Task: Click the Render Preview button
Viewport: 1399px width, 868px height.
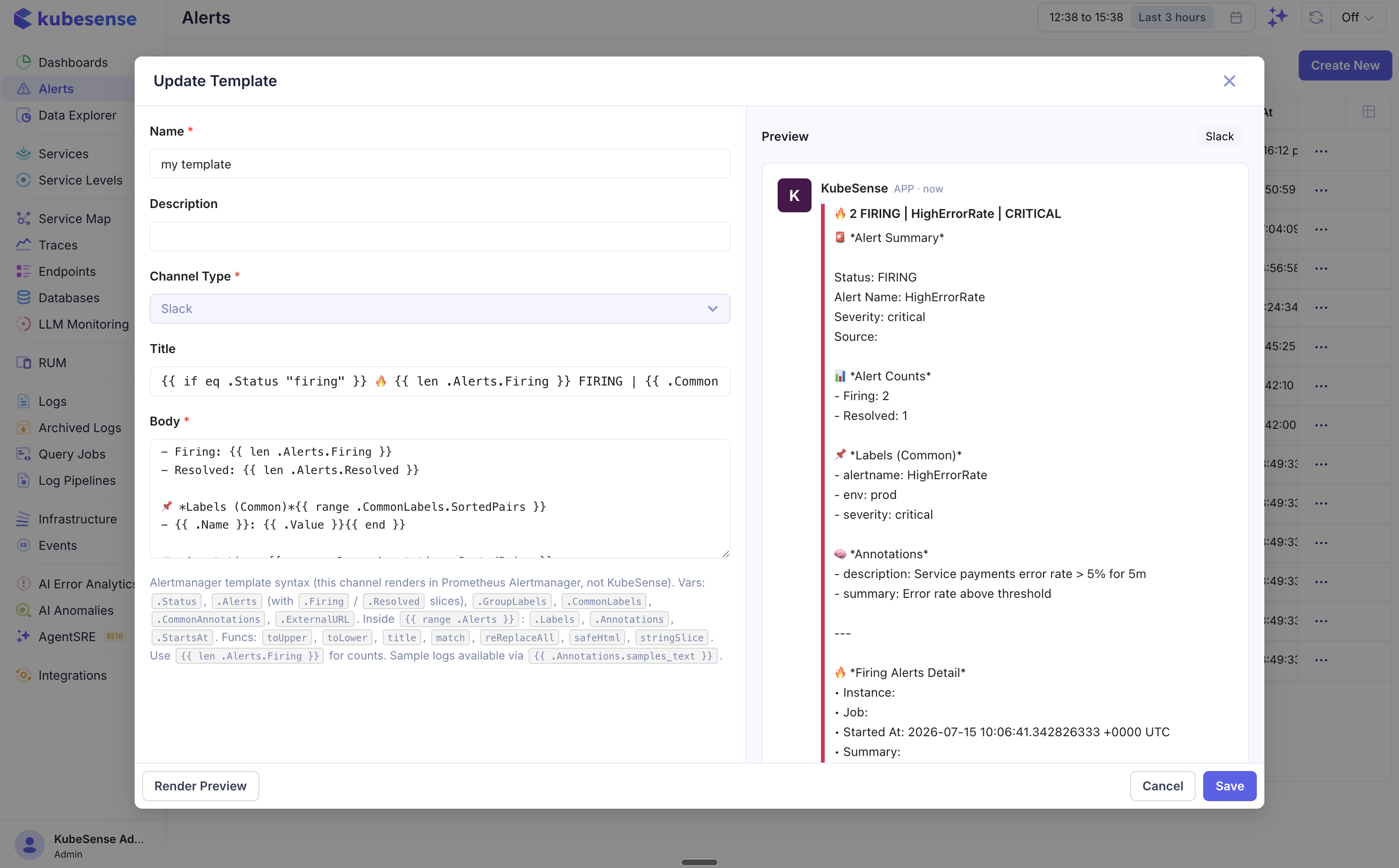Action: (x=201, y=785)
